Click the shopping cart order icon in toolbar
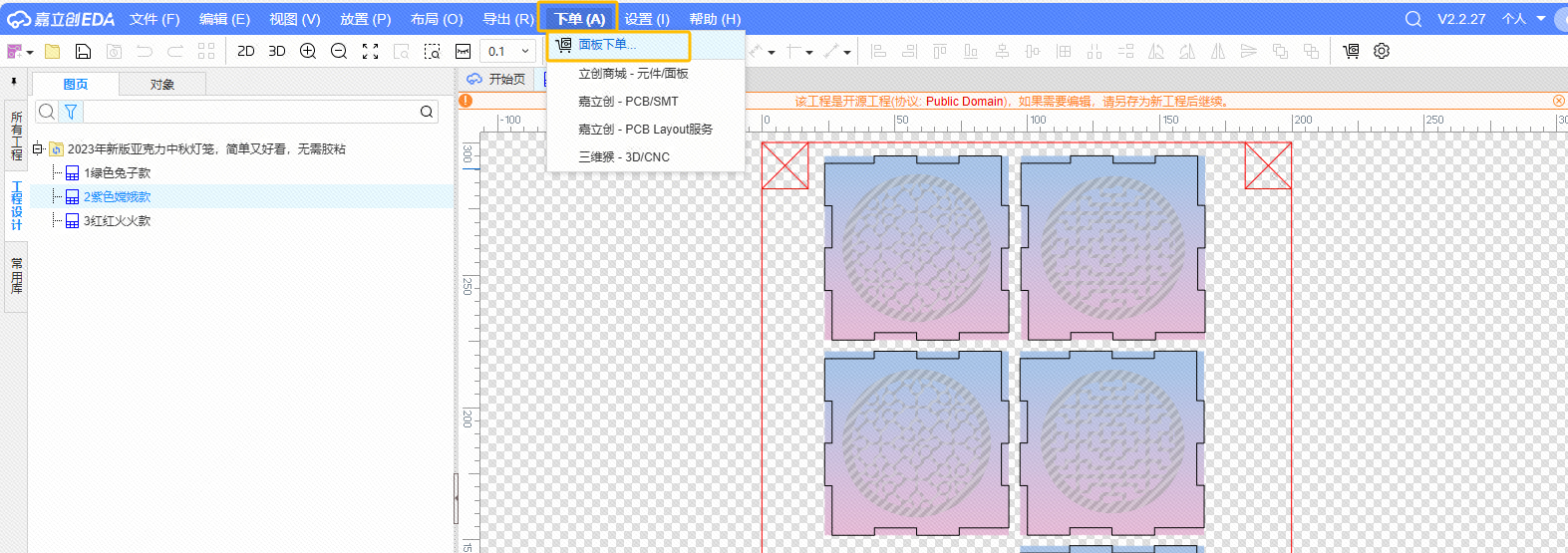The width and height of the screenshot is (1568, 553). pyautogui.click(x=1351, y=51)
